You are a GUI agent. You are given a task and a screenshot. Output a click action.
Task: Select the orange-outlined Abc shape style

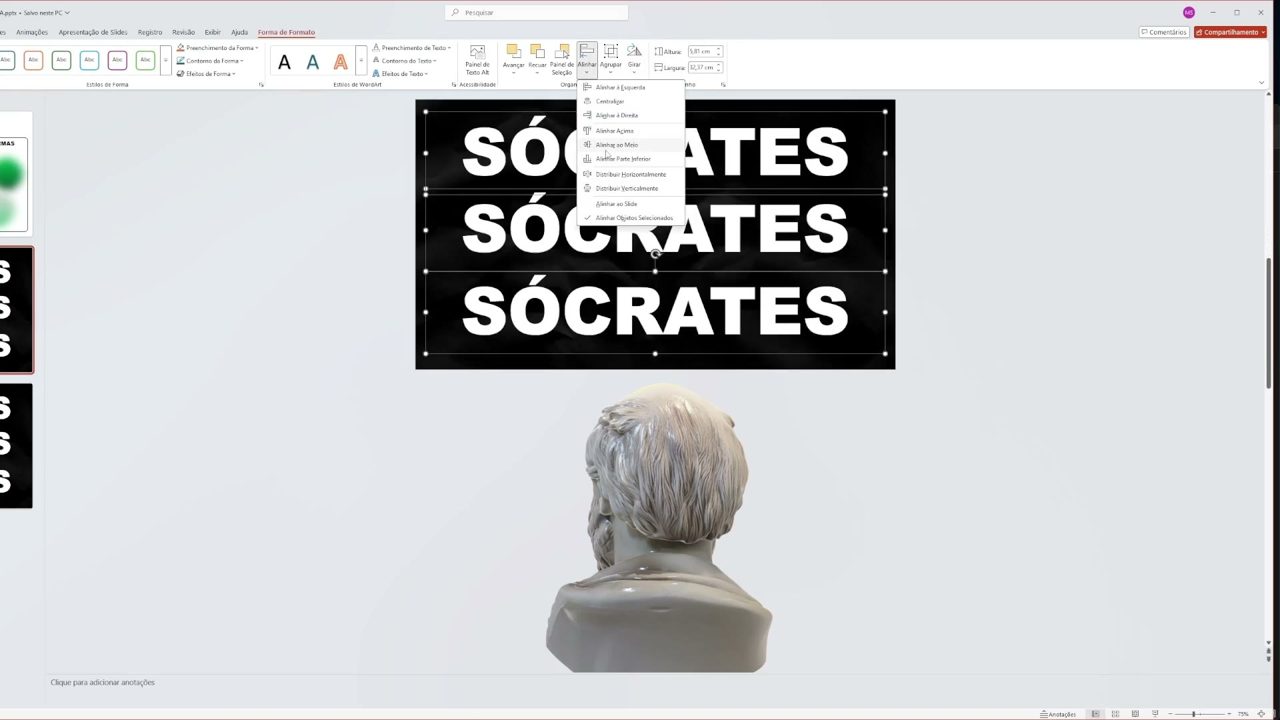pos(33,61)
